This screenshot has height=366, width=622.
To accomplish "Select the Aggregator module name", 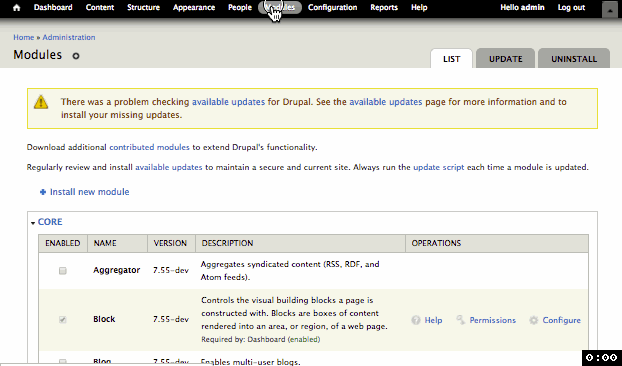I will [117, 270].
